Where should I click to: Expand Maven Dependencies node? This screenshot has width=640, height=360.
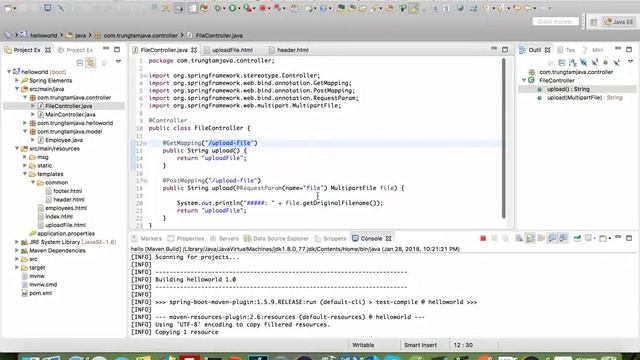tap(17, 250)
